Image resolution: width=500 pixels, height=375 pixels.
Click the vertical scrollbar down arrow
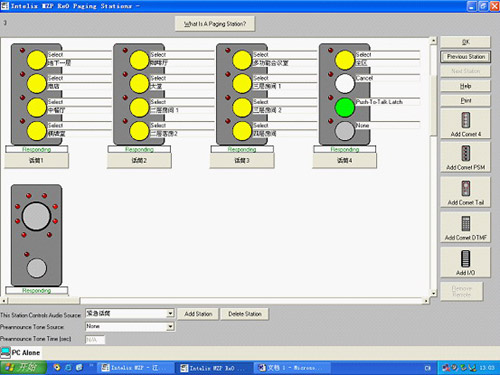tap(433, 293)
